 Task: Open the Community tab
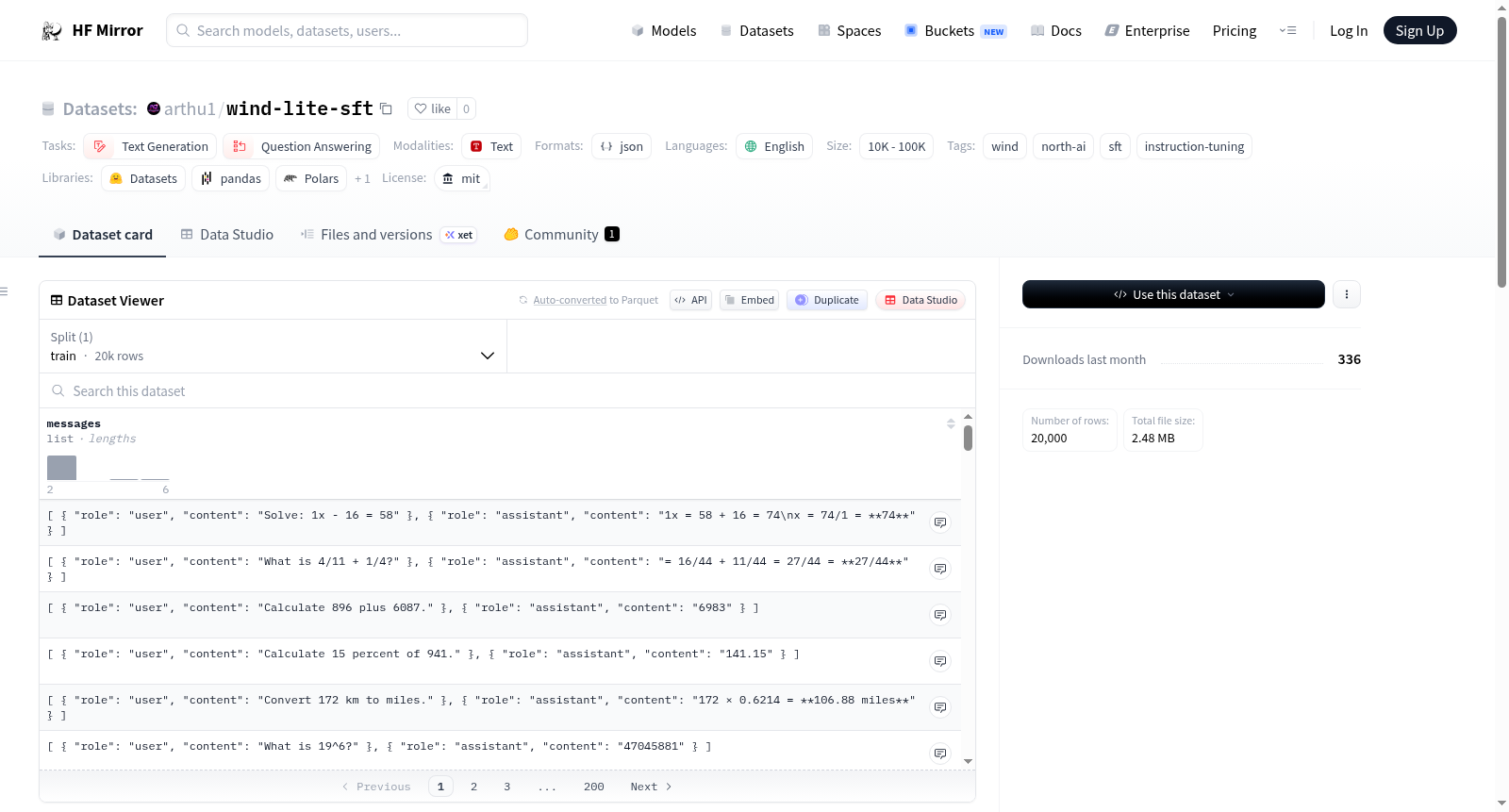(561, 234)
